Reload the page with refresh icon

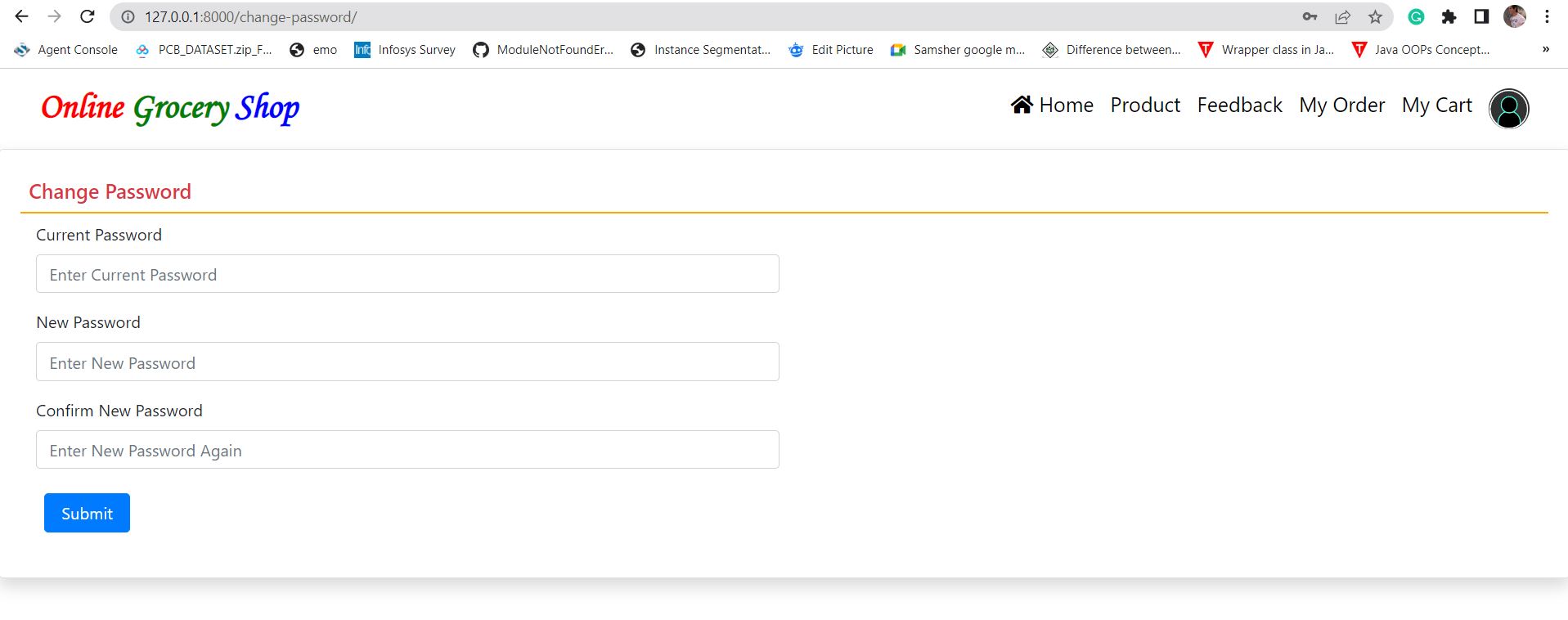87,16
